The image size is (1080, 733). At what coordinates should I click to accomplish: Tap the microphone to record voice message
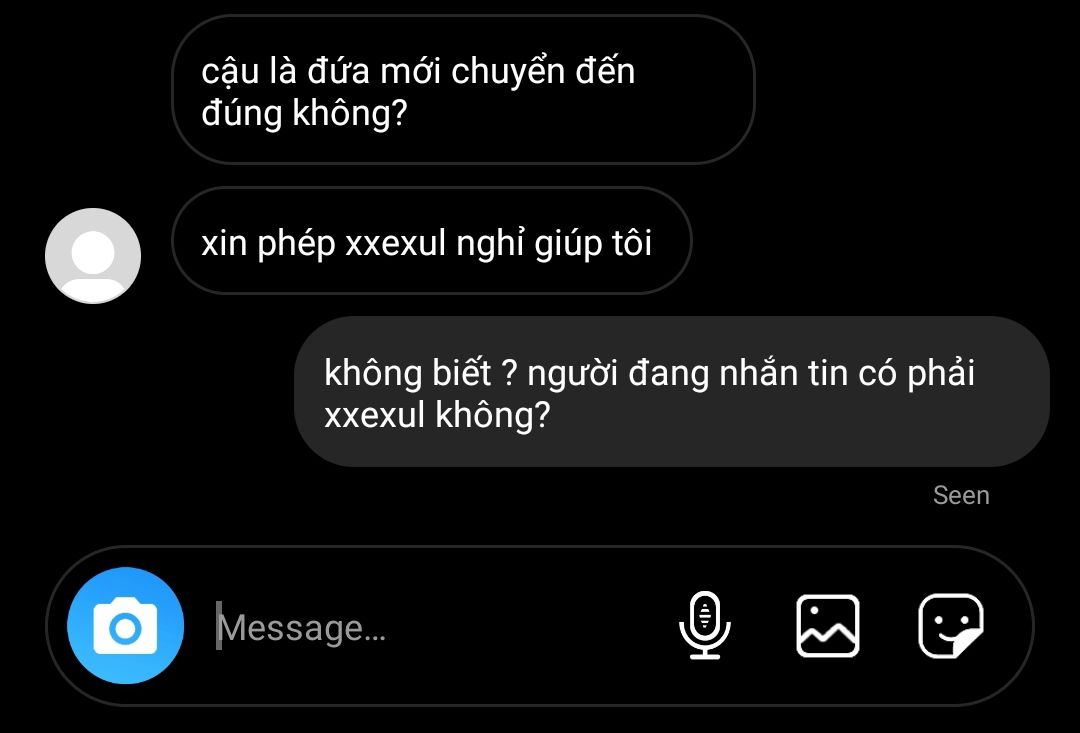[x=705, y=626]
